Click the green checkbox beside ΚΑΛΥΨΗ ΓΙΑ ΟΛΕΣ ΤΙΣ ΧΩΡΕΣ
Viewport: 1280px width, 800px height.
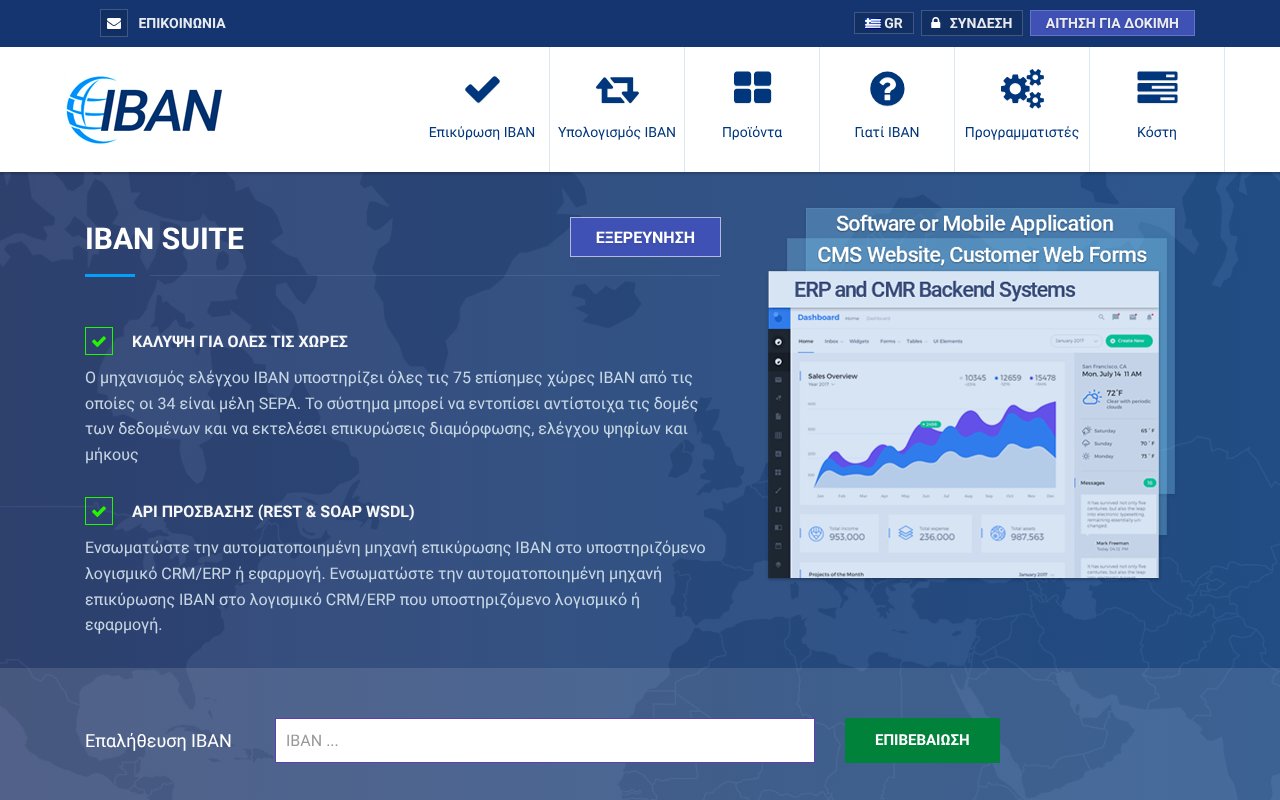tap(99, 341)
